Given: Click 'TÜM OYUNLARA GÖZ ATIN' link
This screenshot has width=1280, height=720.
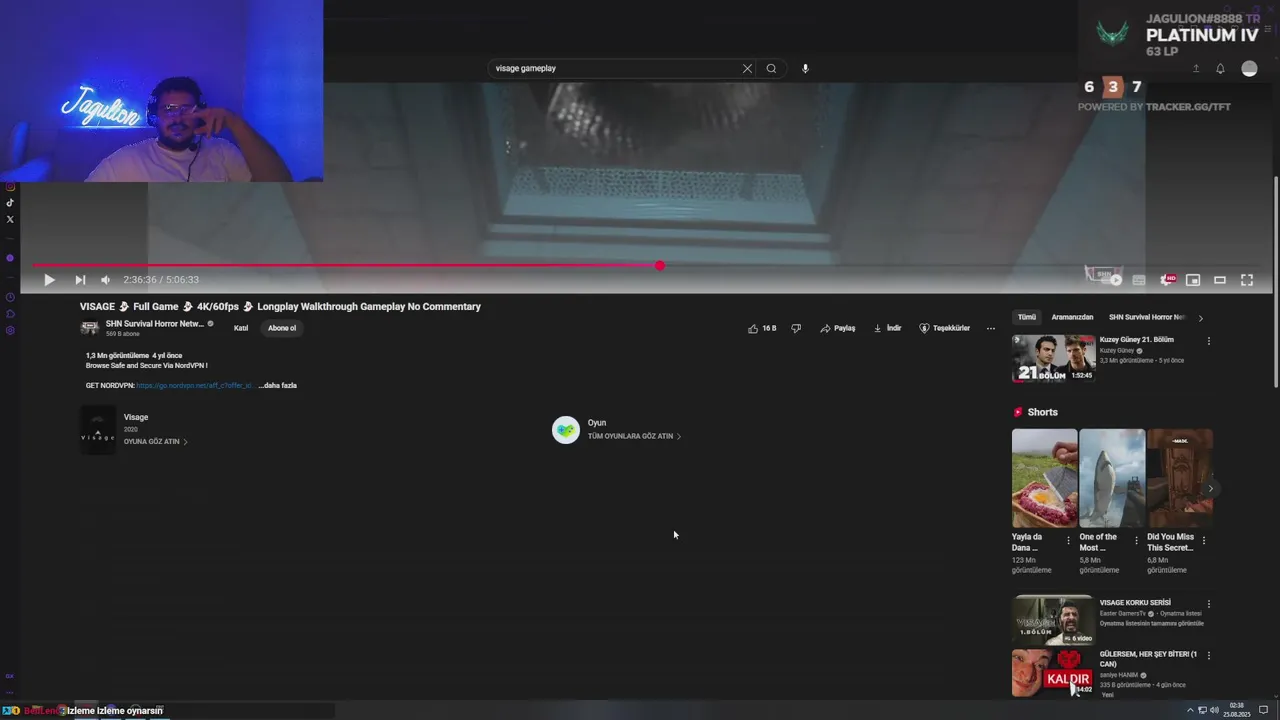Looking at the screenshot, I should (x=634, y=436).
